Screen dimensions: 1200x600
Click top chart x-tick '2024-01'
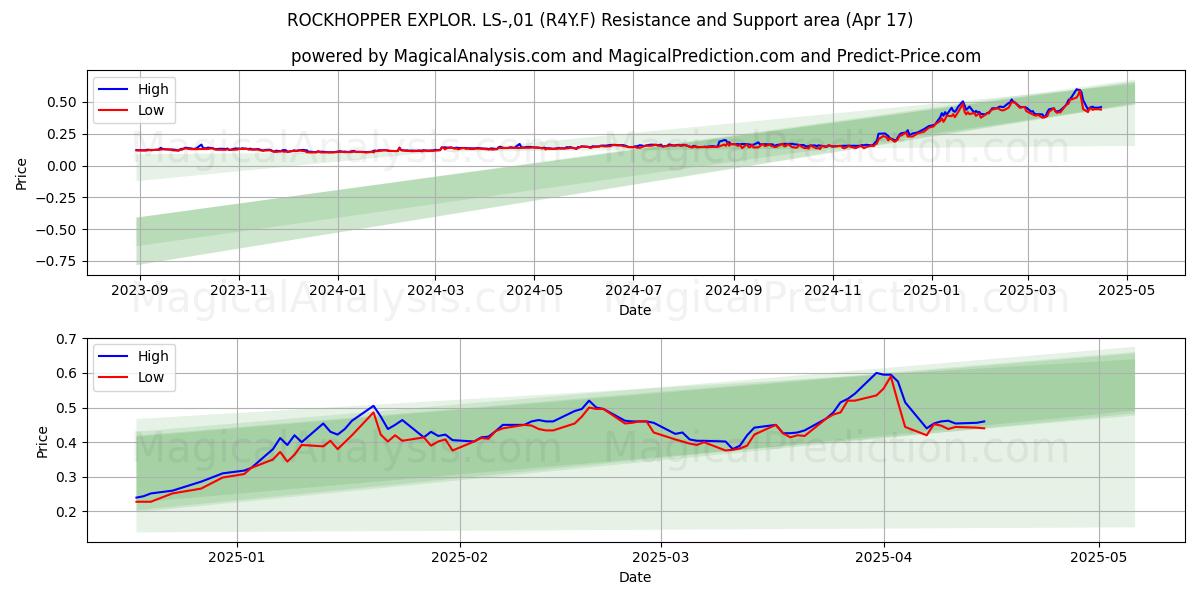click(x=338, y=290)
